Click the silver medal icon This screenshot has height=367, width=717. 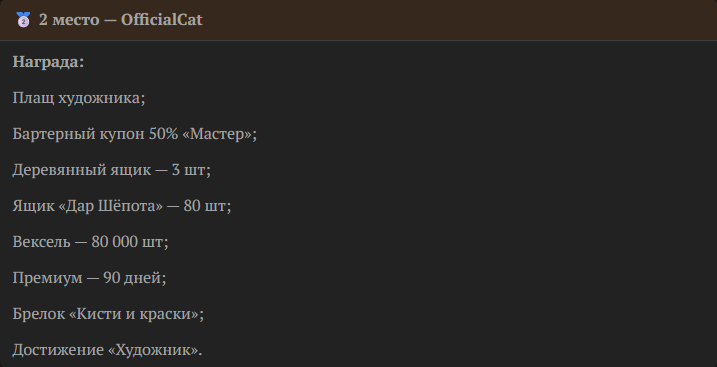point(23,20)
